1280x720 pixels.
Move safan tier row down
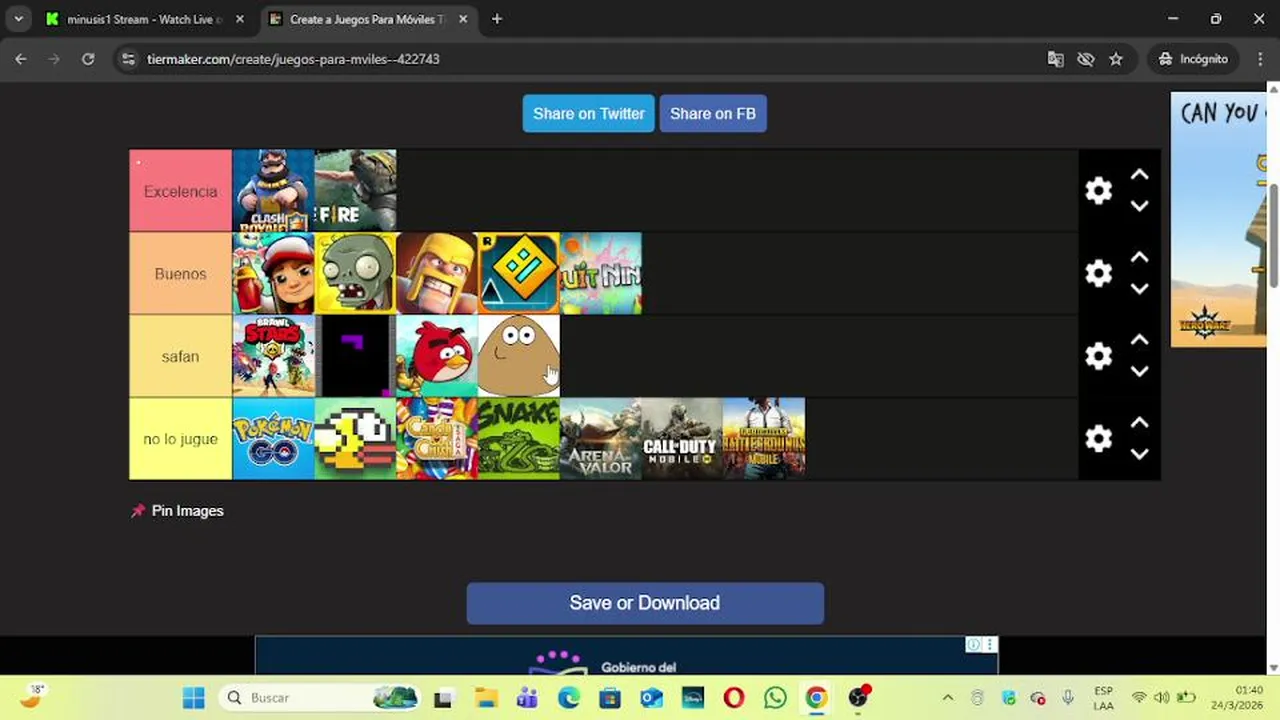pos(1139,371)
